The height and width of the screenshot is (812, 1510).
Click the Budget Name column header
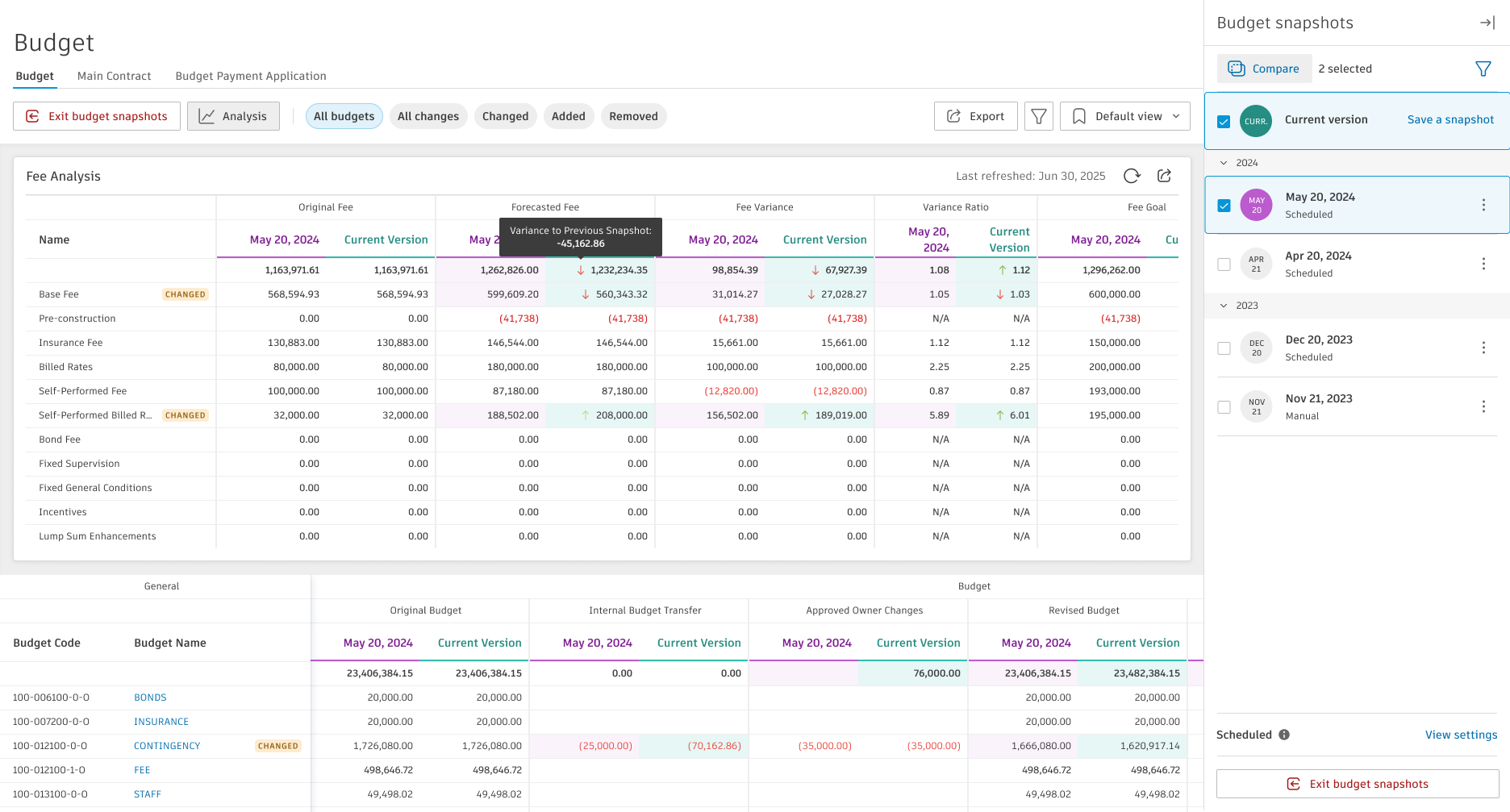(170, 643)
